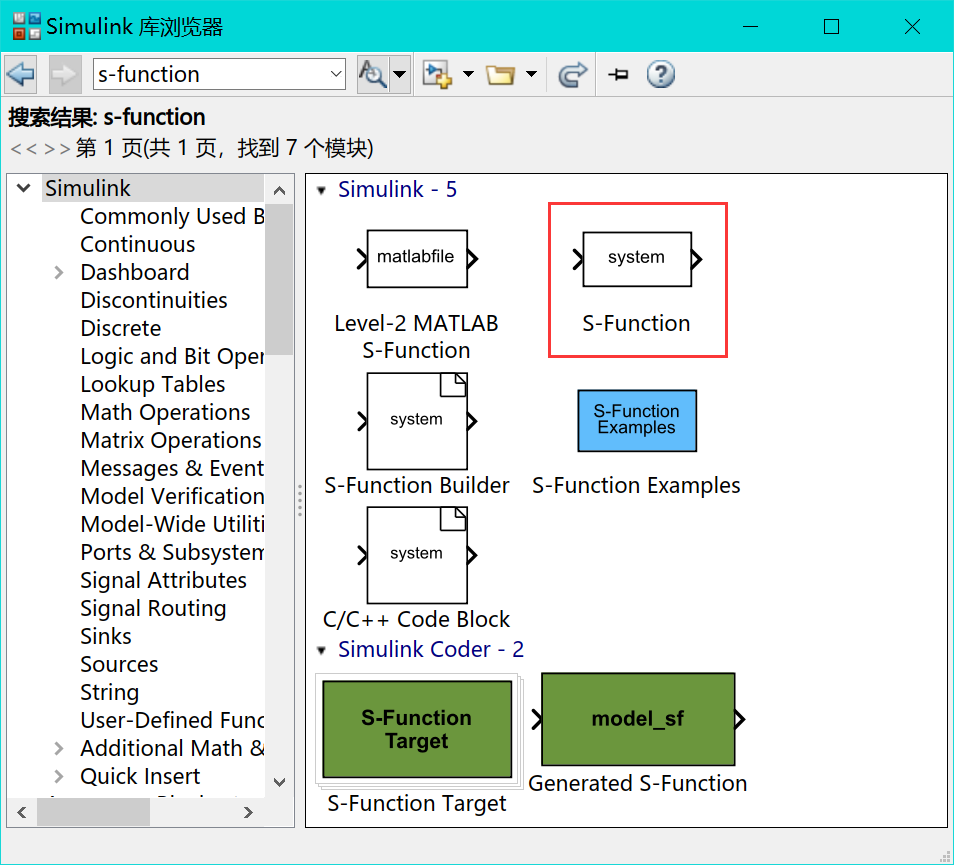Select the Level-2 MATLAB S-Function block
Viewport: 954px width, 865px height.
[417, 259]
